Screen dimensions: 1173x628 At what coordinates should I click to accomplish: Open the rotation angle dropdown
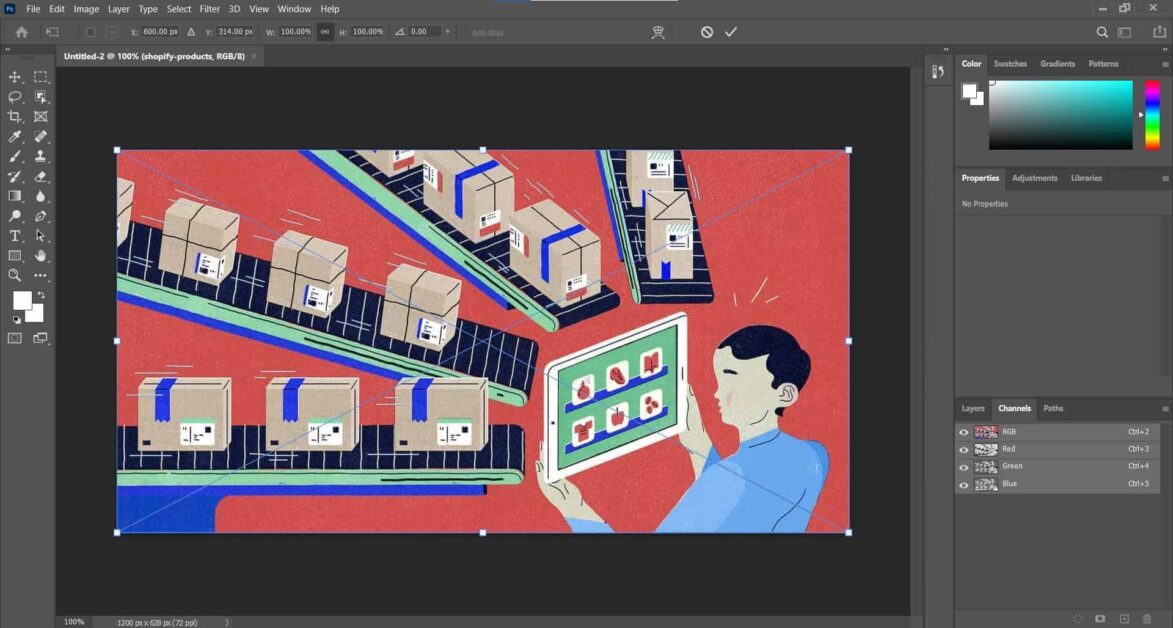(x=446, y=31)
